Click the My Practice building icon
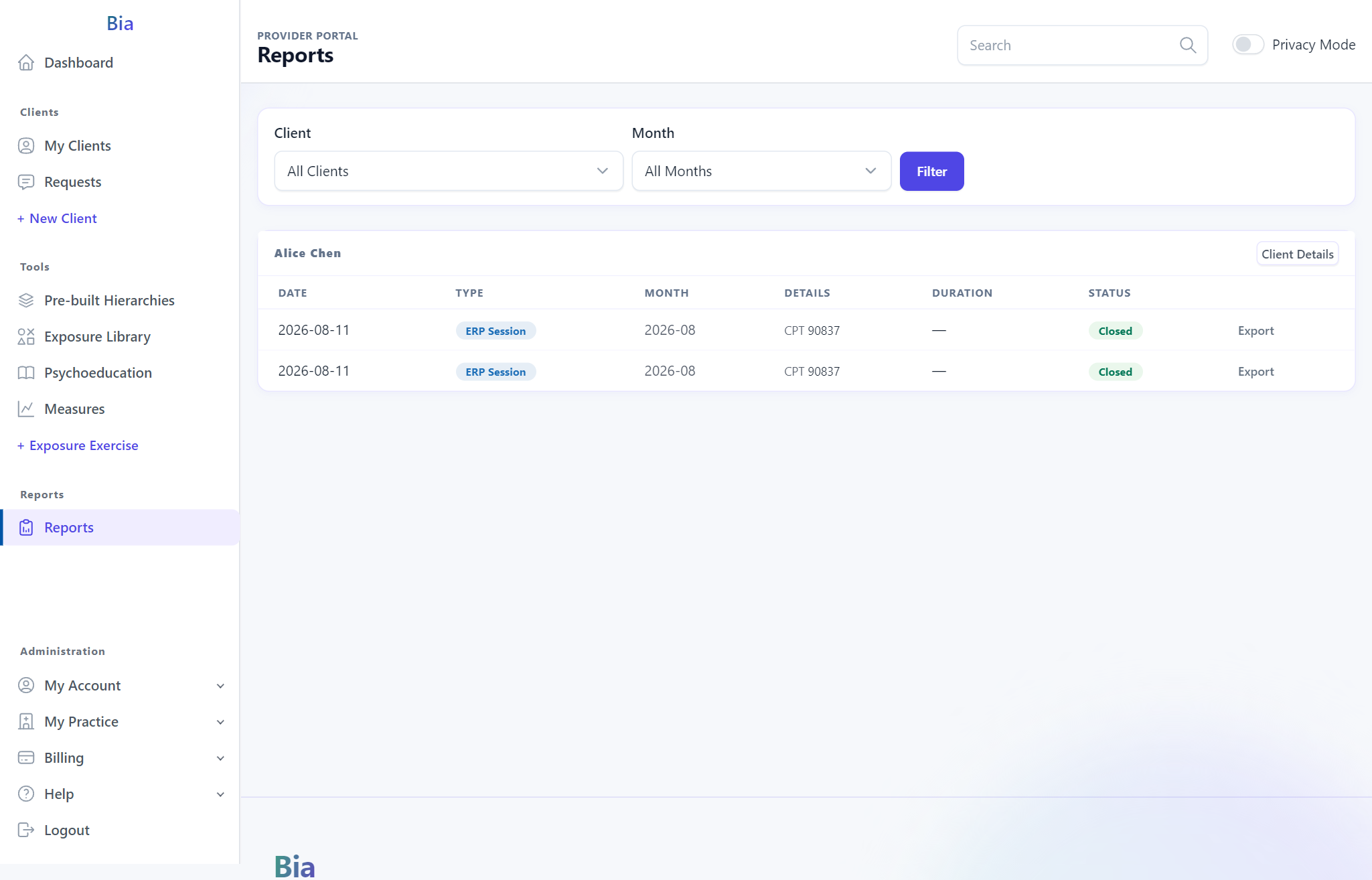Screen dimensions: 1372x880 26,721
